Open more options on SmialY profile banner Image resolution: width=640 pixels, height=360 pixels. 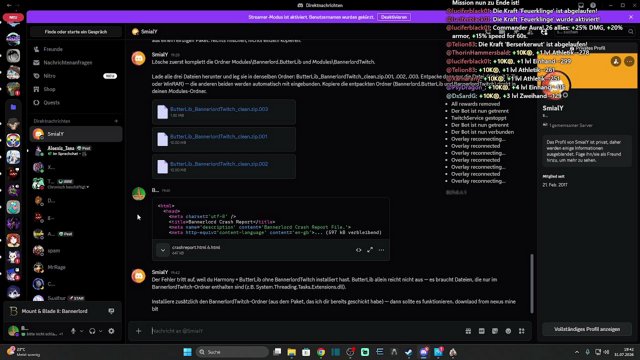click(629, 62)
